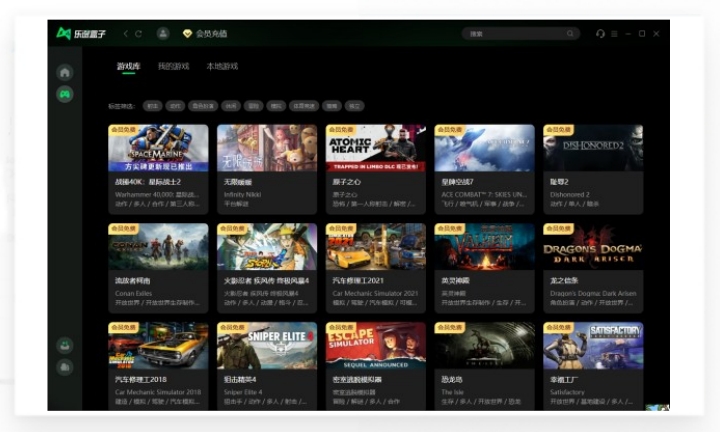Filter by the 体育竞速 tag

pyautogui.click(x=304, y=106)
